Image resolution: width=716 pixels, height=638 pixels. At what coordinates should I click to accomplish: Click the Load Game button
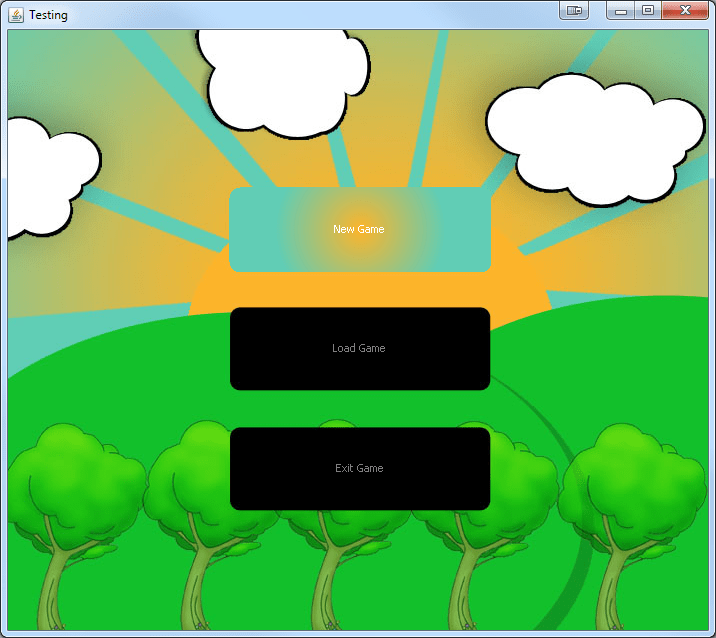[360, 348]
